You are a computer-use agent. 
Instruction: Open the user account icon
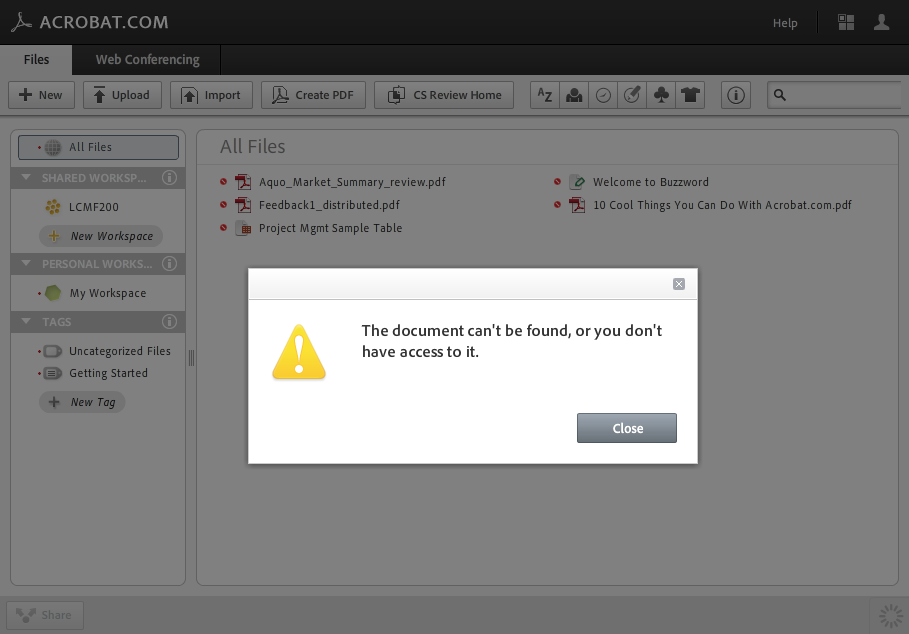881,23
